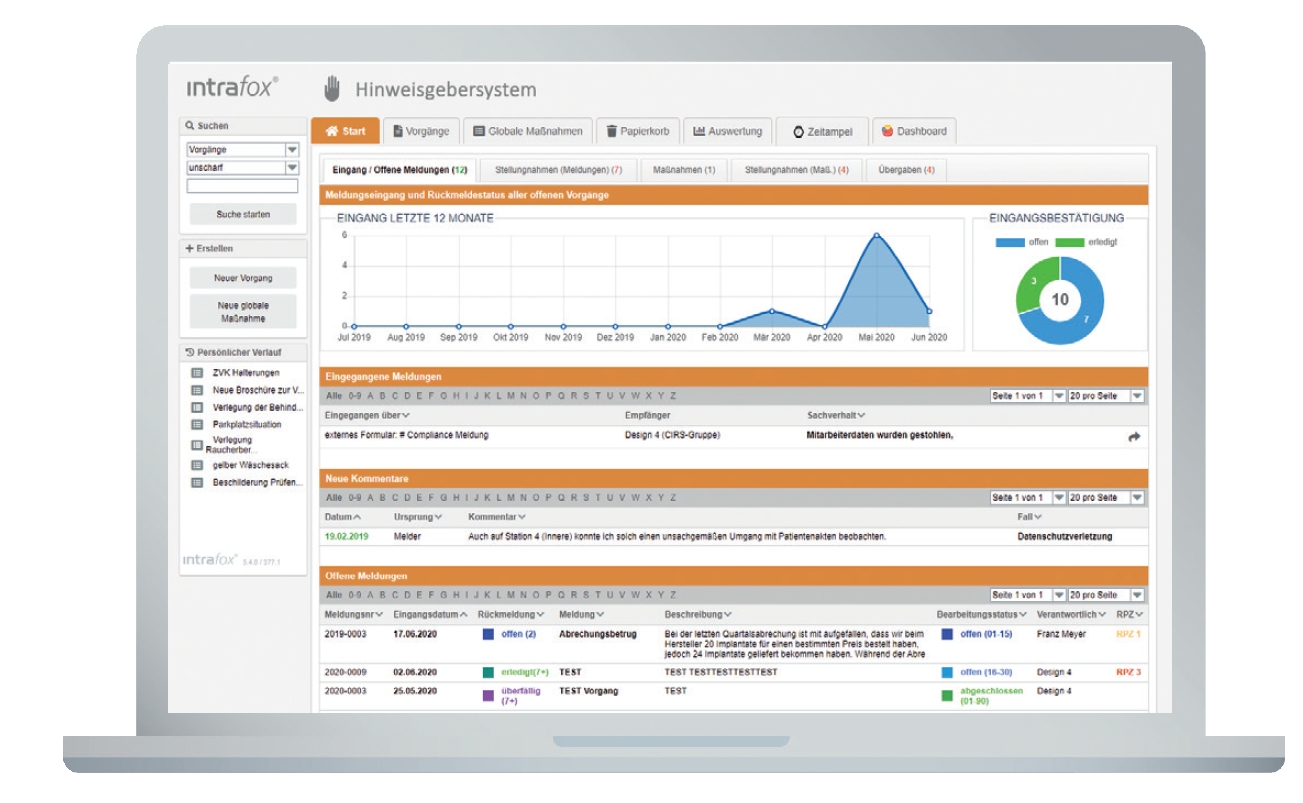Click the Suche starten button
This screenshot has width=1303, height=803.
(x=243, y=214)
